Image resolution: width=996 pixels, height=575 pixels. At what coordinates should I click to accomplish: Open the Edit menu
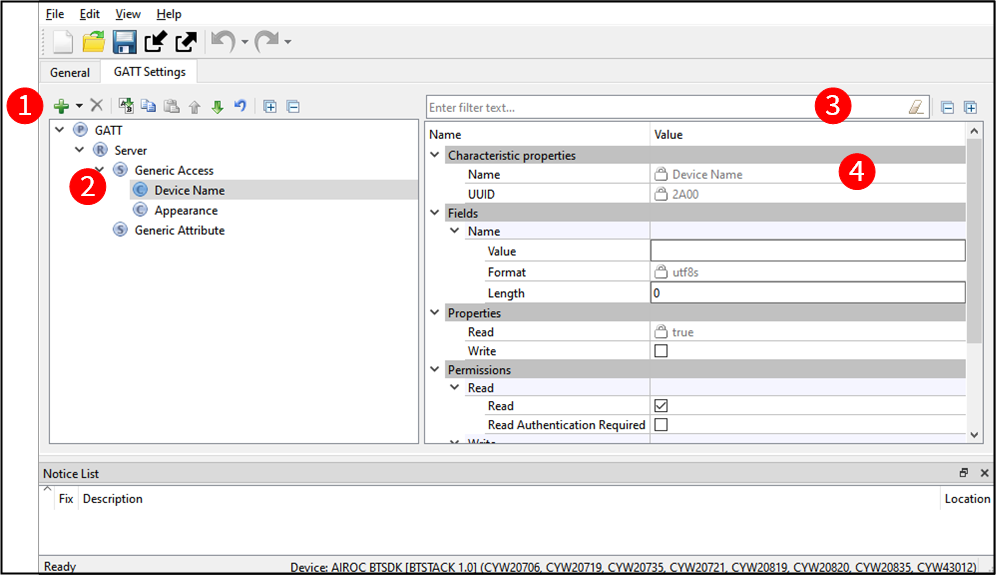pos(90,14)
